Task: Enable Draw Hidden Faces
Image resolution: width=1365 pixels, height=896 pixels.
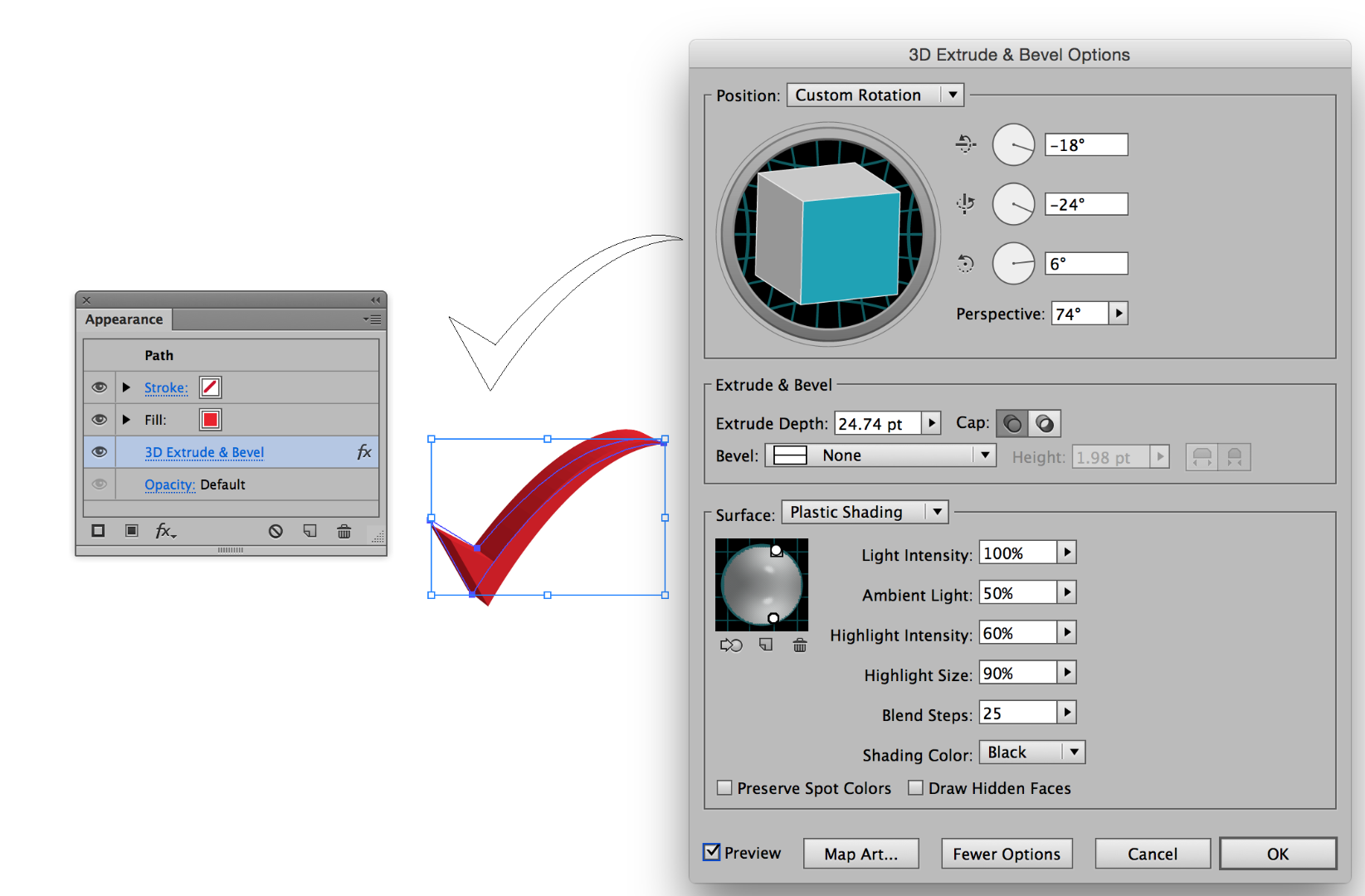Action: pyautogui.click(x=915, y=787)
